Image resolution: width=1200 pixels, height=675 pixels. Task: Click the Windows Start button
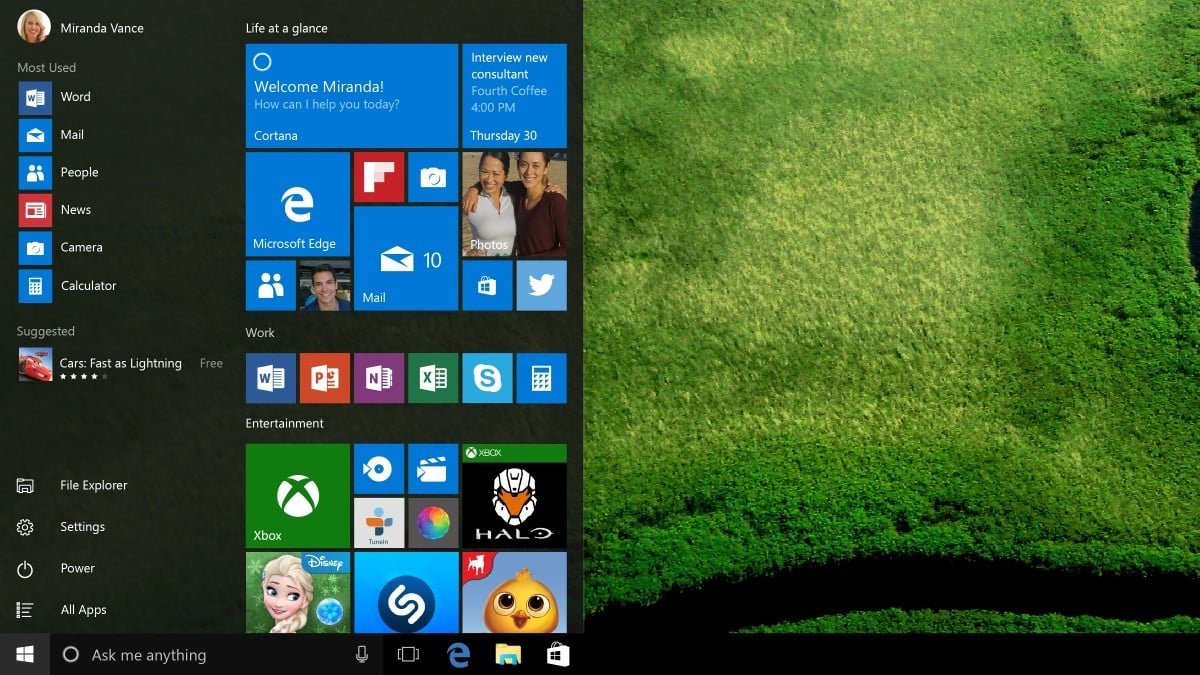pos(25,654)
